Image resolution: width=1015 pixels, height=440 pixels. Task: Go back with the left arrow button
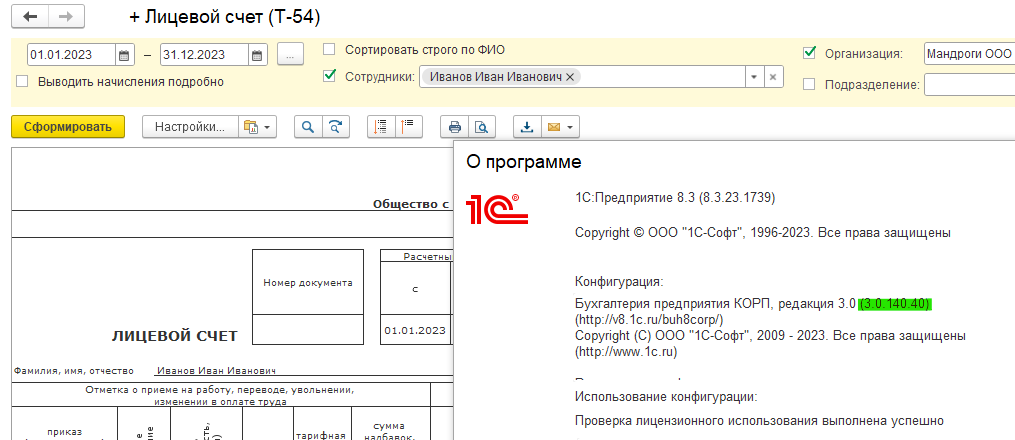(x=30, y=17)
